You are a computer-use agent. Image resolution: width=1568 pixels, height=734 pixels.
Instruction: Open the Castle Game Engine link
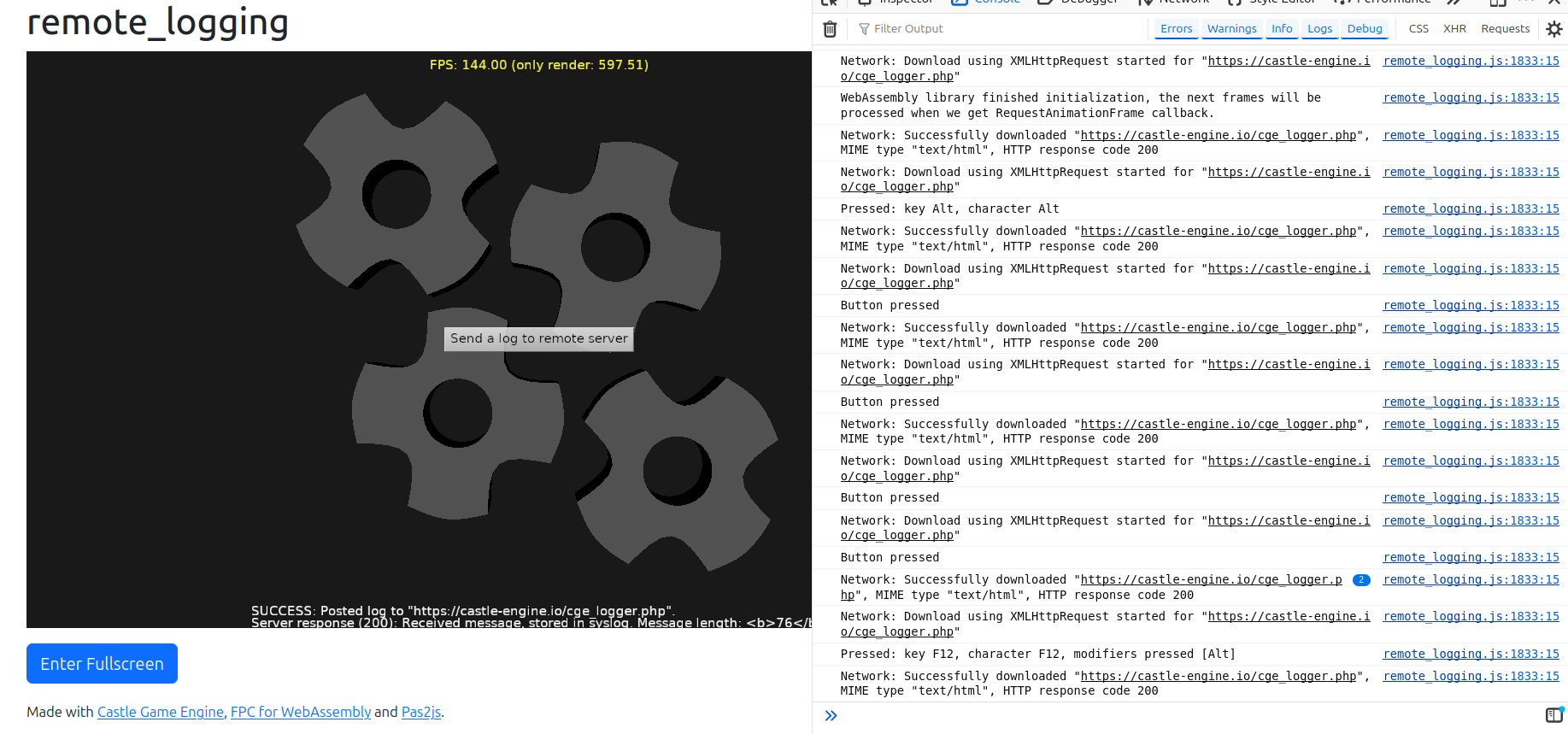160,712
